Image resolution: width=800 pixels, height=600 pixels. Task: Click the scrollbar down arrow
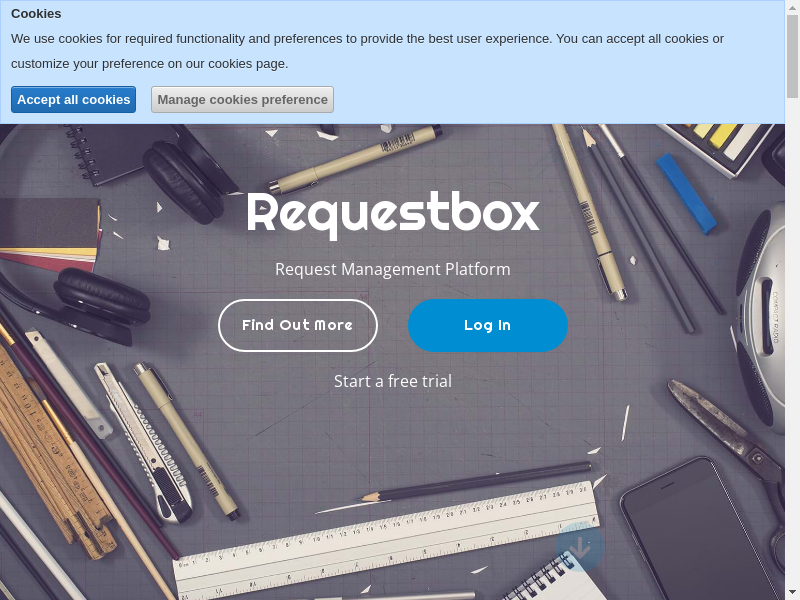click(792, 592)
